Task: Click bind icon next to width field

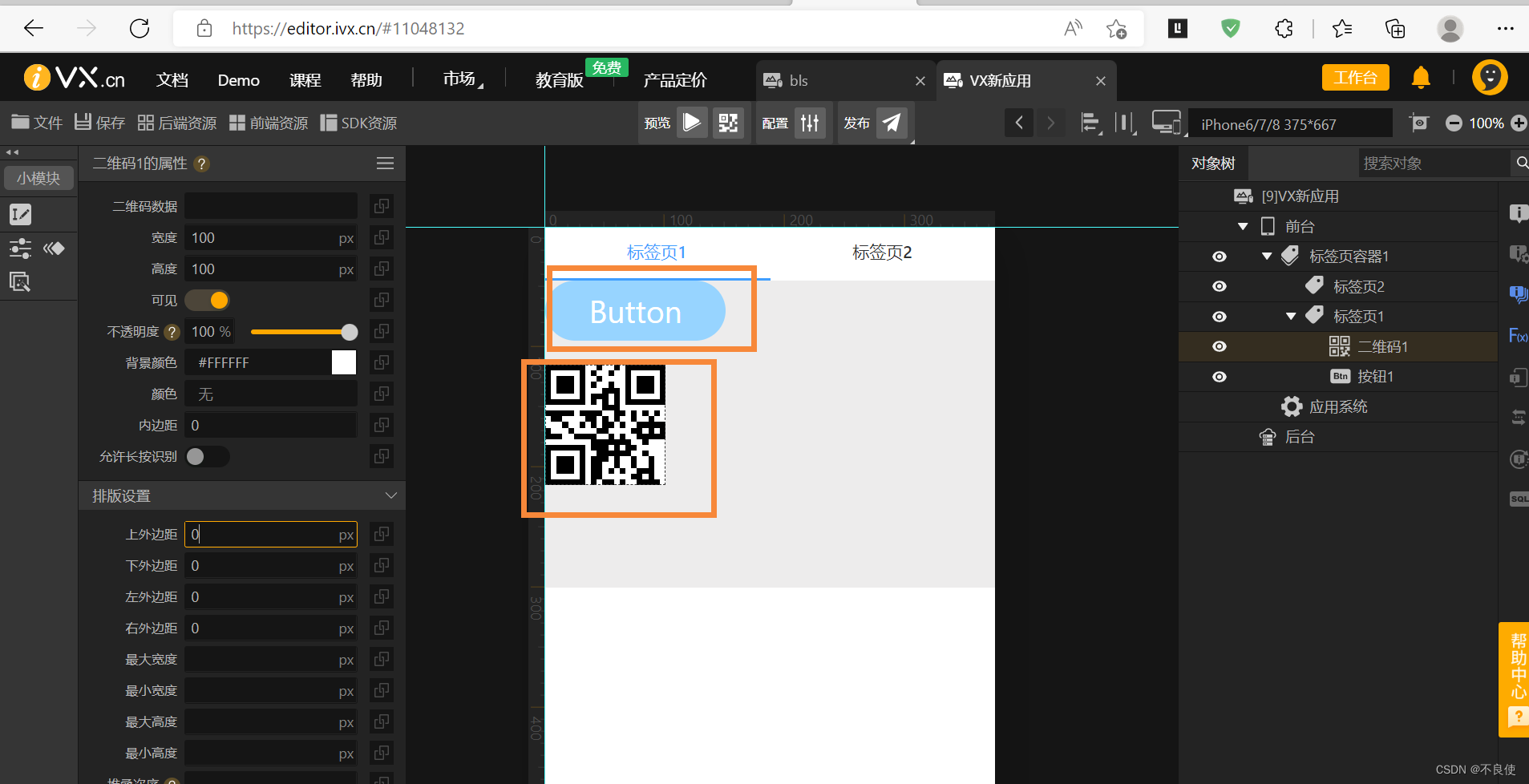Action: (x=382, y=237)
